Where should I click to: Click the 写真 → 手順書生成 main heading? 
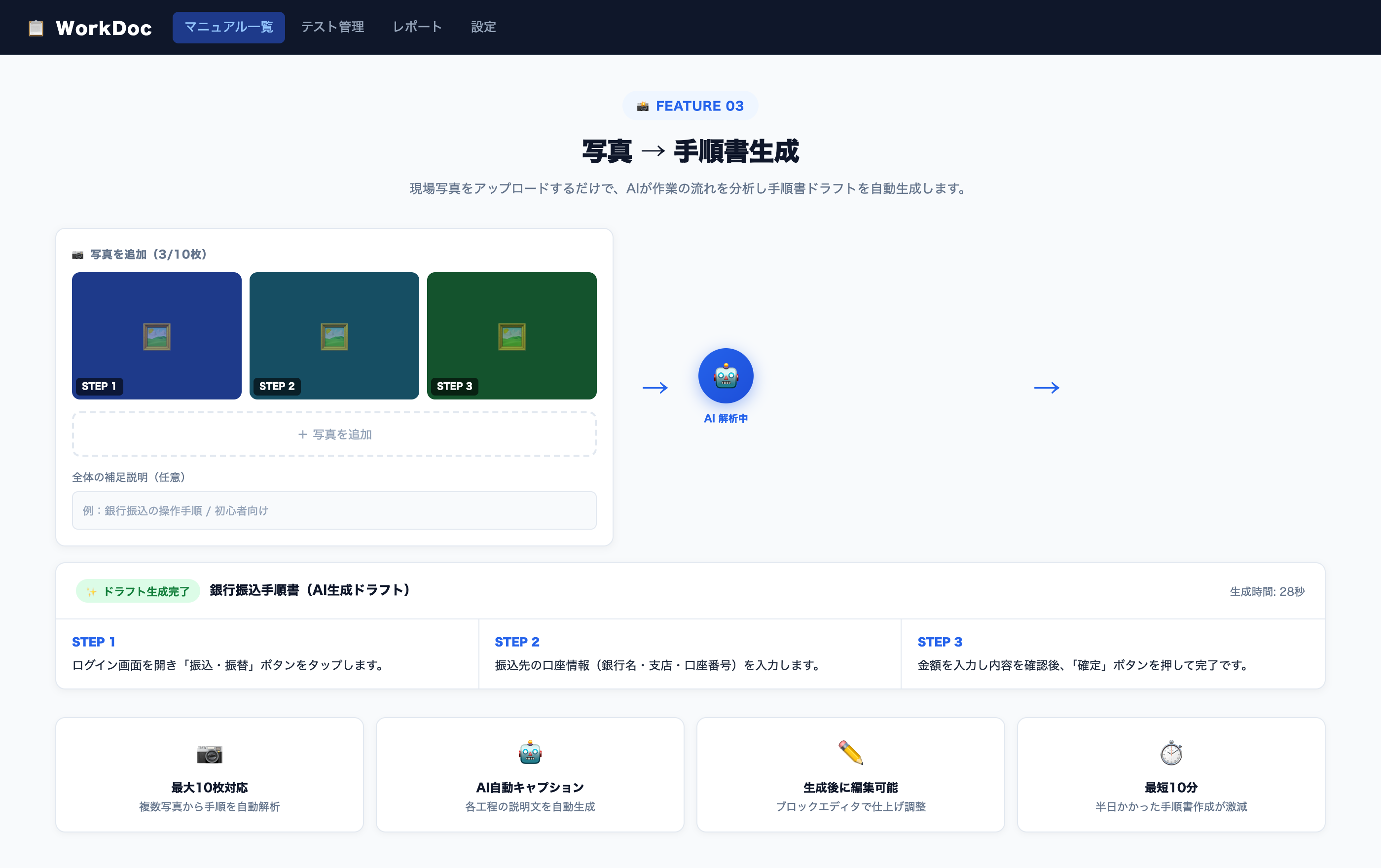coord(690,151)
